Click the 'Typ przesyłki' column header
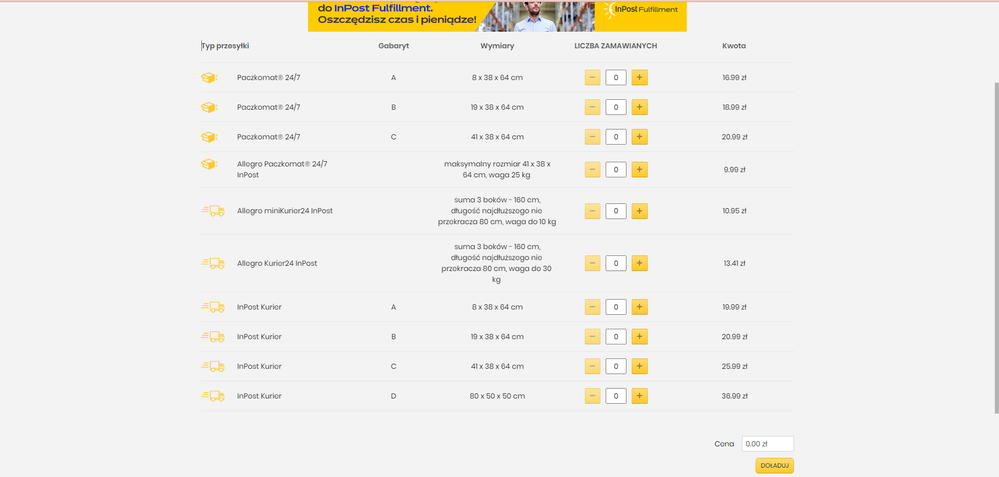This screenshot has height=477, width=999. click(225, 46)
